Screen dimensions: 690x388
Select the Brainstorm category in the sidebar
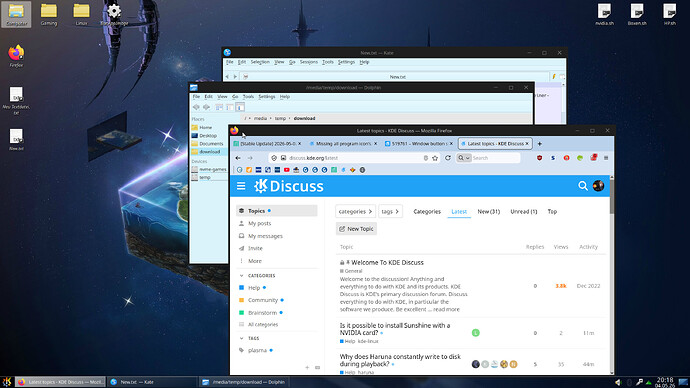(262, 313)
